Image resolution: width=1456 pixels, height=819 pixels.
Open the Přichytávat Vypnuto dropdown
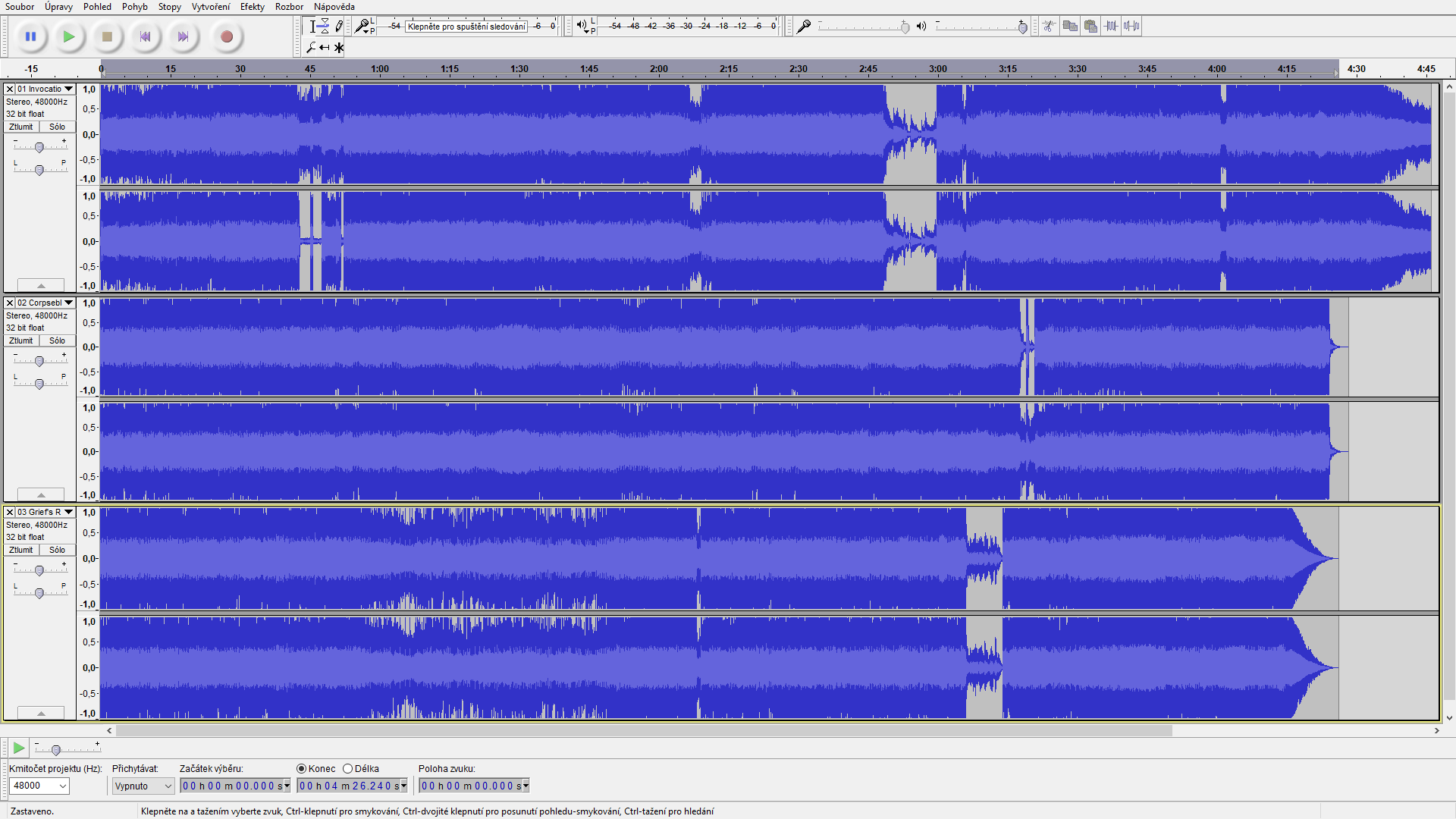click(x=143, y=786)
